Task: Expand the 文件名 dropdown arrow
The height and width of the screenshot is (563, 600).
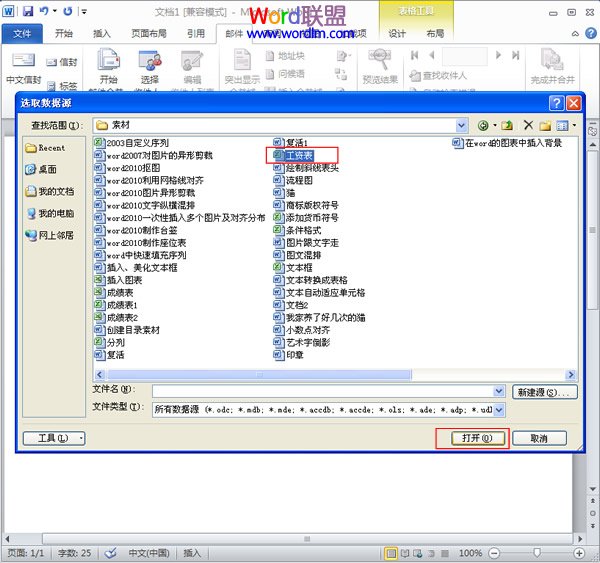Action: [x=499, y=391]
